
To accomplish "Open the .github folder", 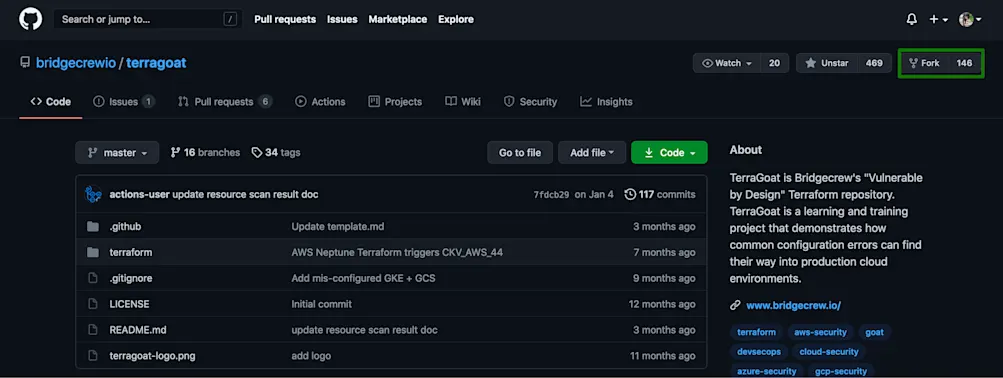I will pos(125,226).
